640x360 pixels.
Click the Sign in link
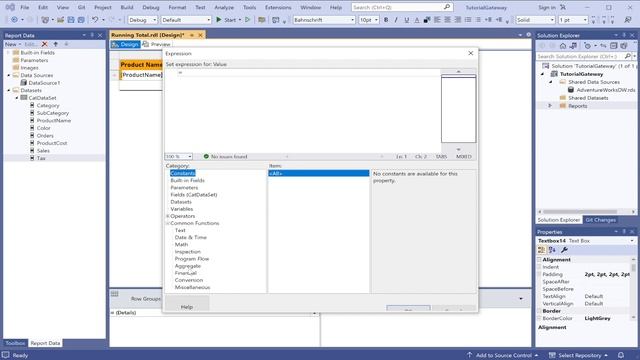[x=547, y=7]
